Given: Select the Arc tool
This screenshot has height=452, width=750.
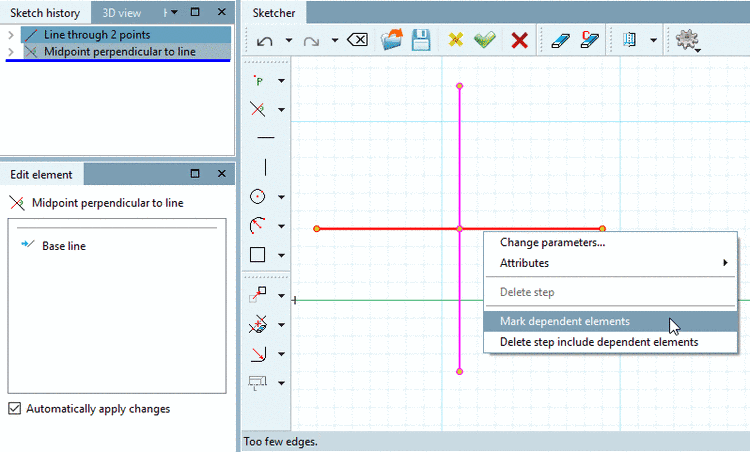Looking at the screenshot, I should (x=258, y=225).
